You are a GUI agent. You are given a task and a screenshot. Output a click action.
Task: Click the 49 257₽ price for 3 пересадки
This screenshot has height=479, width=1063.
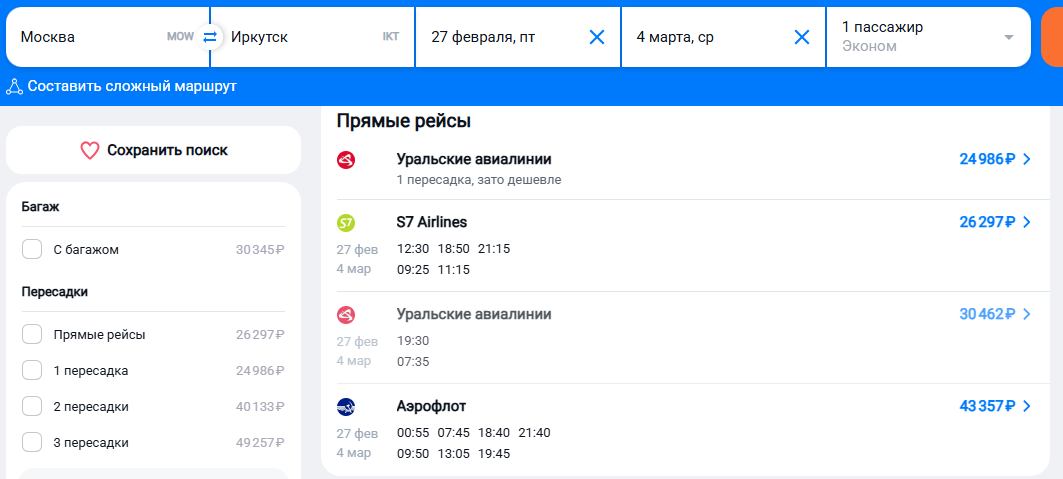point(260,443)
